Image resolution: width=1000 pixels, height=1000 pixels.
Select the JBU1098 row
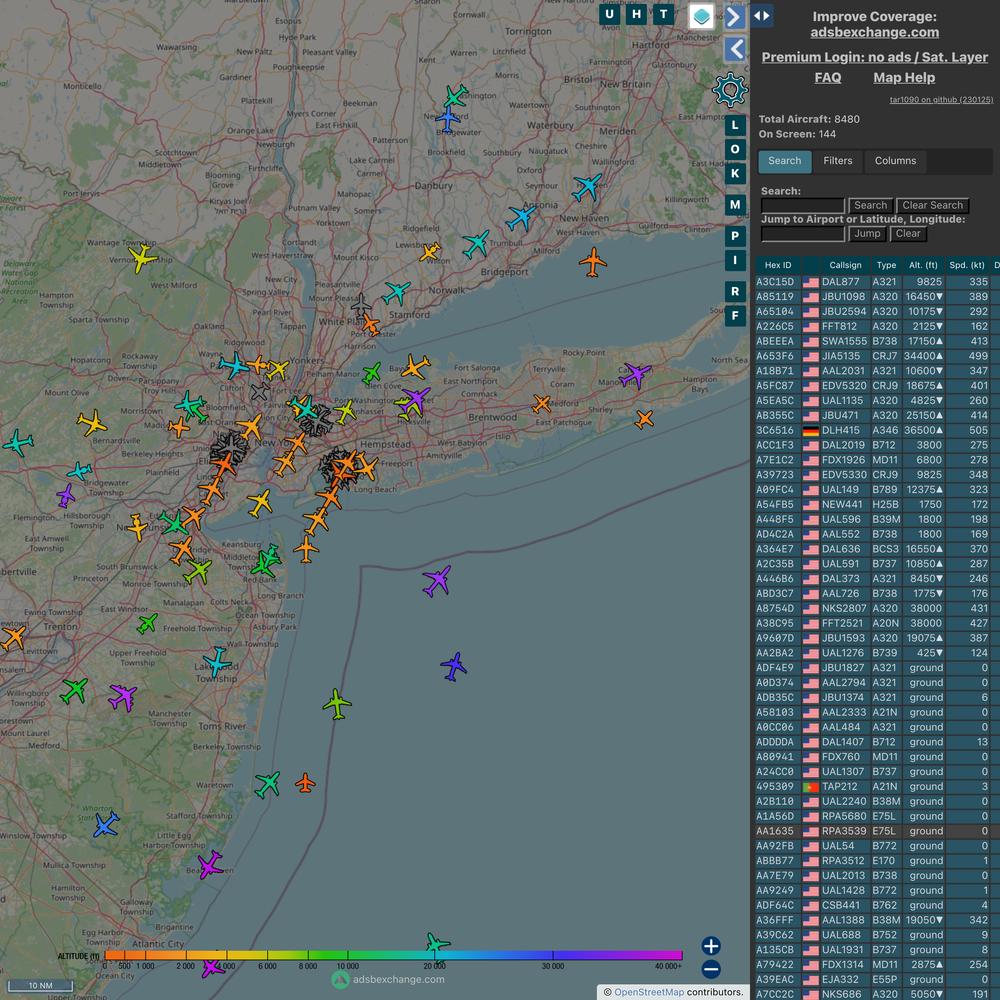point(877,297)
